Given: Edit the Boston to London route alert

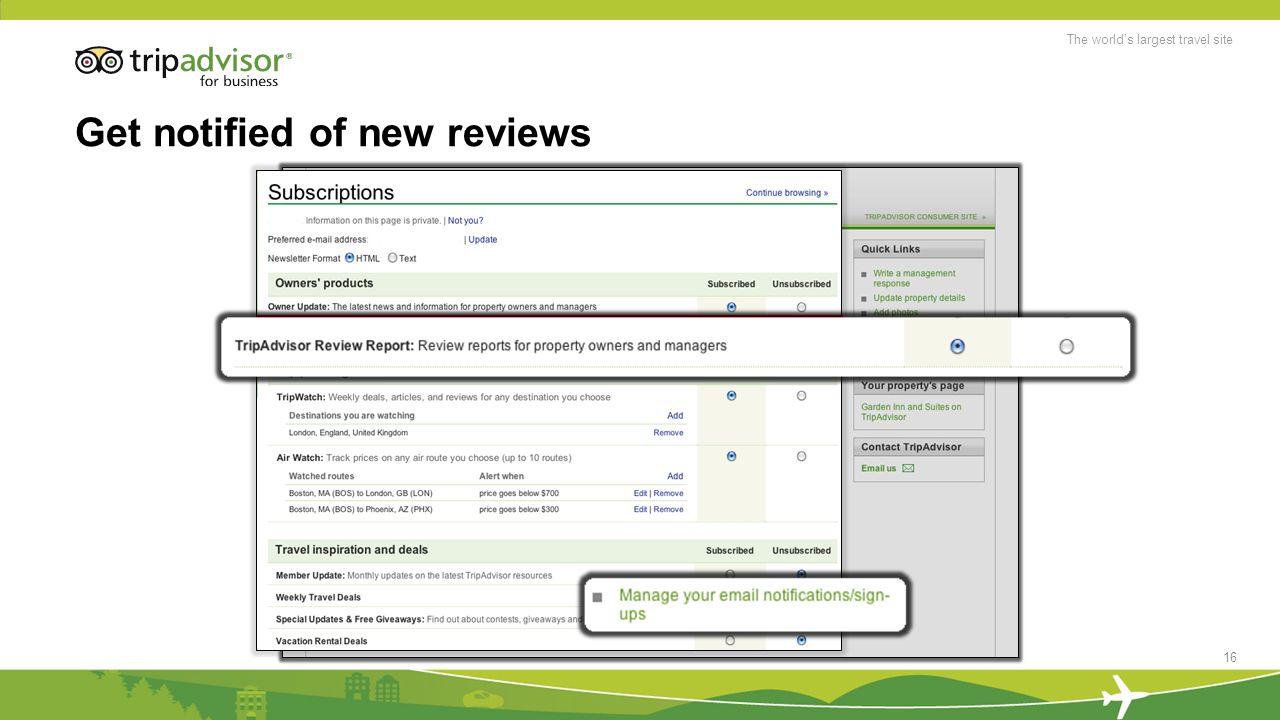Looking at the screenshot, I should (640, 493).
